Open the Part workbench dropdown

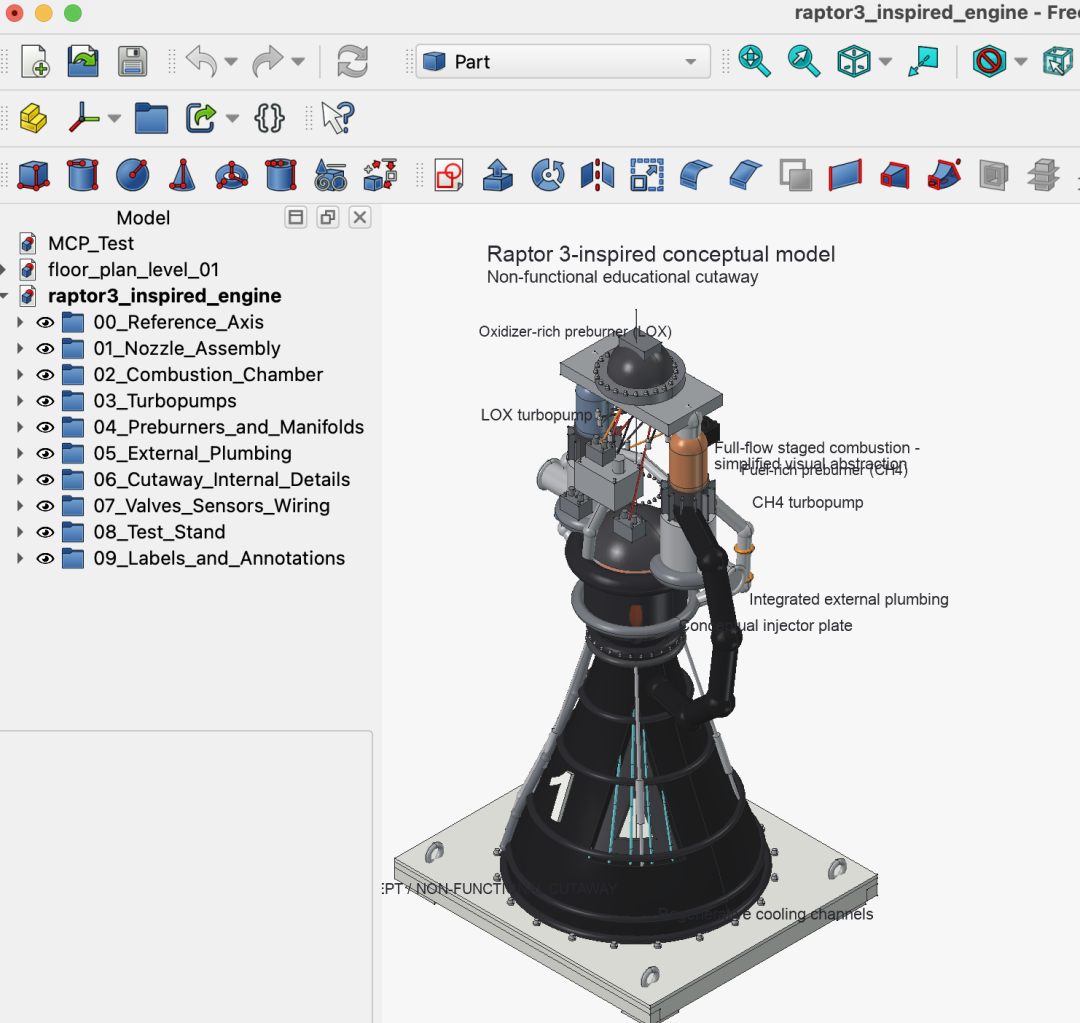[563, 61]
